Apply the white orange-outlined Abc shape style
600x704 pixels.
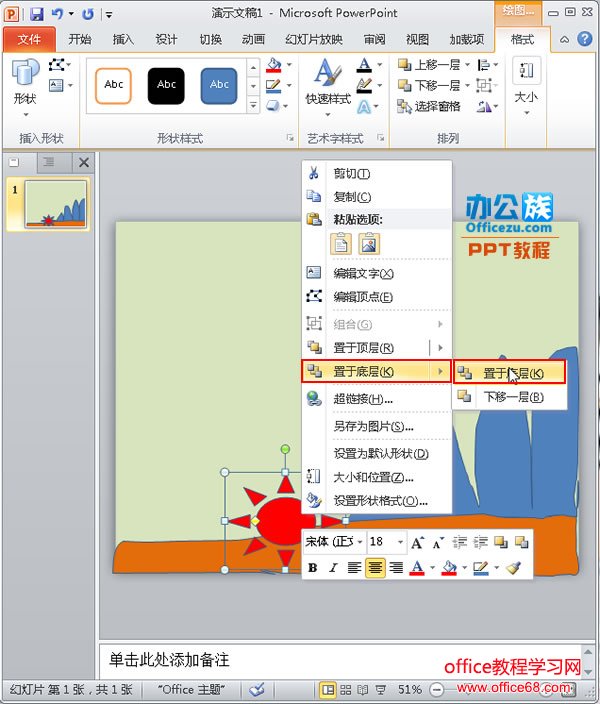(114, 86)
